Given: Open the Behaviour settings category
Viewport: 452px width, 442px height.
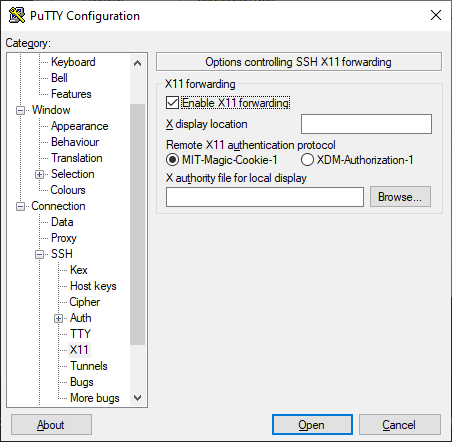Looking at the screenshot, I should [x=75, y=142].
